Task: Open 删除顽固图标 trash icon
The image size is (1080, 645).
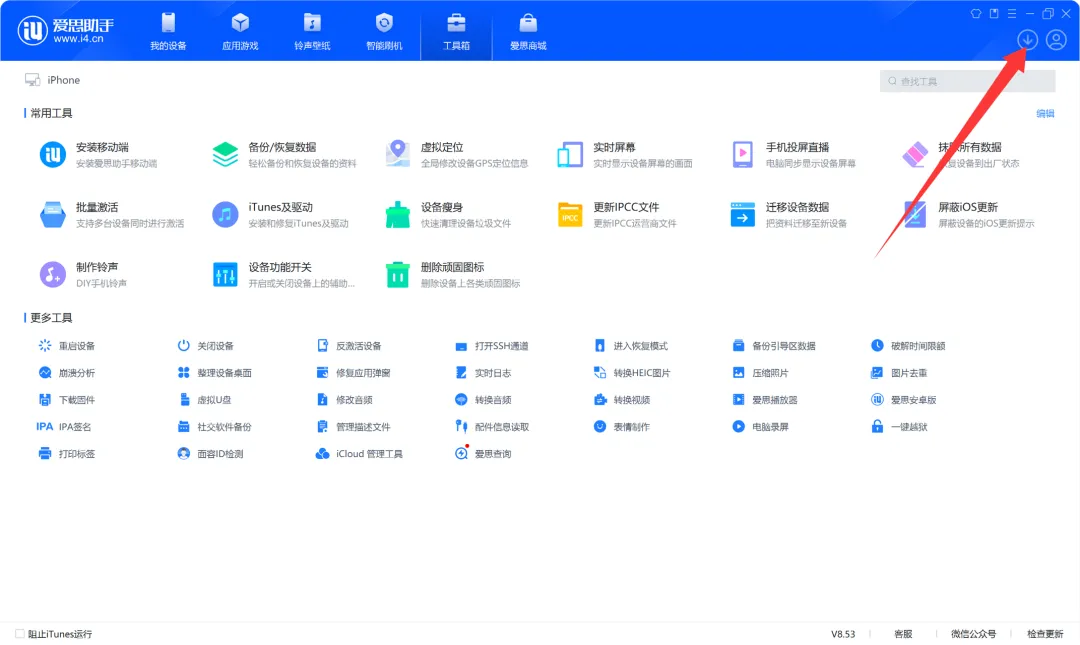Action: point(397,274)
